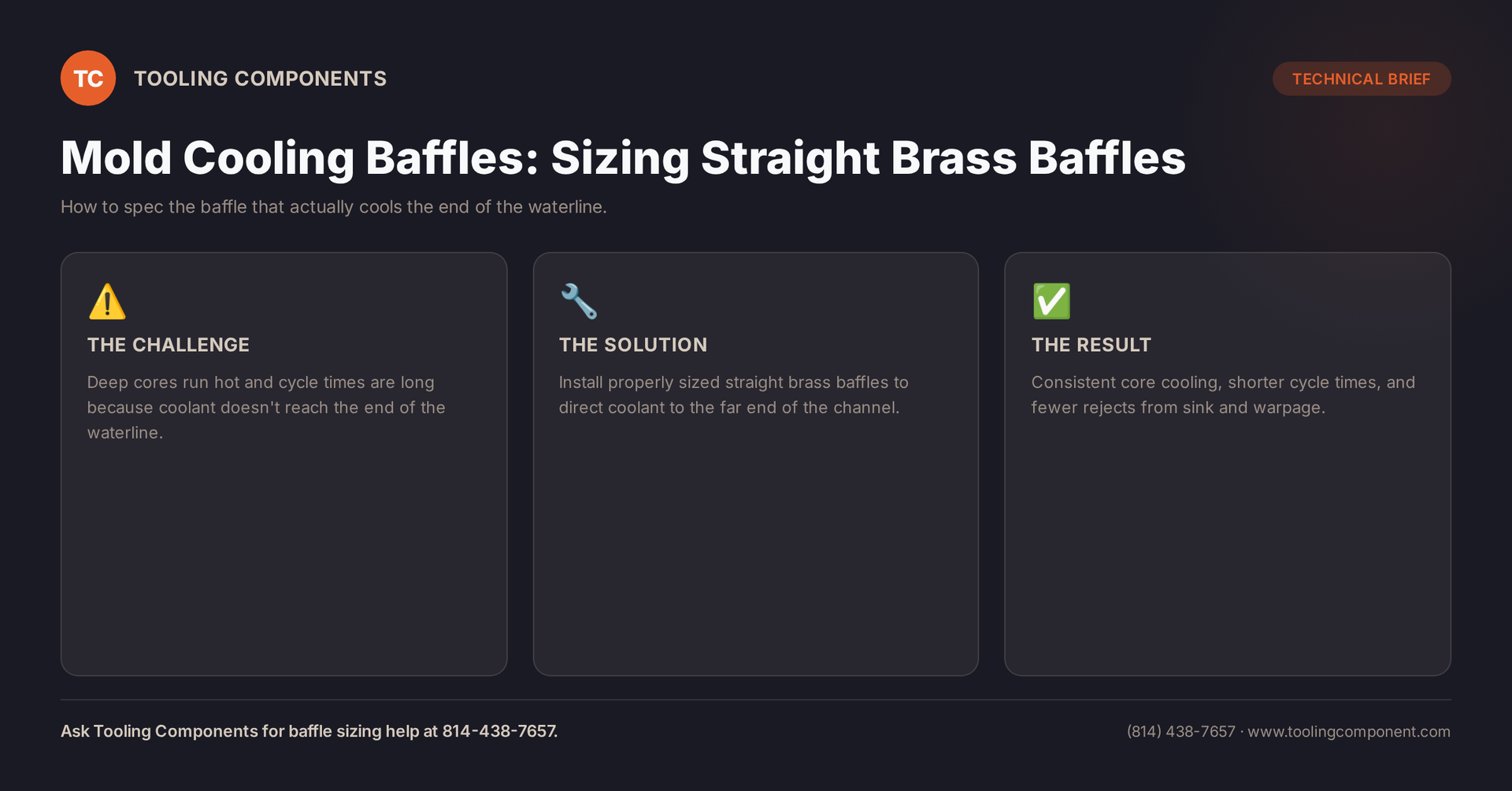
Task: Click empty area of Challenge card
Action: [283, 559]
